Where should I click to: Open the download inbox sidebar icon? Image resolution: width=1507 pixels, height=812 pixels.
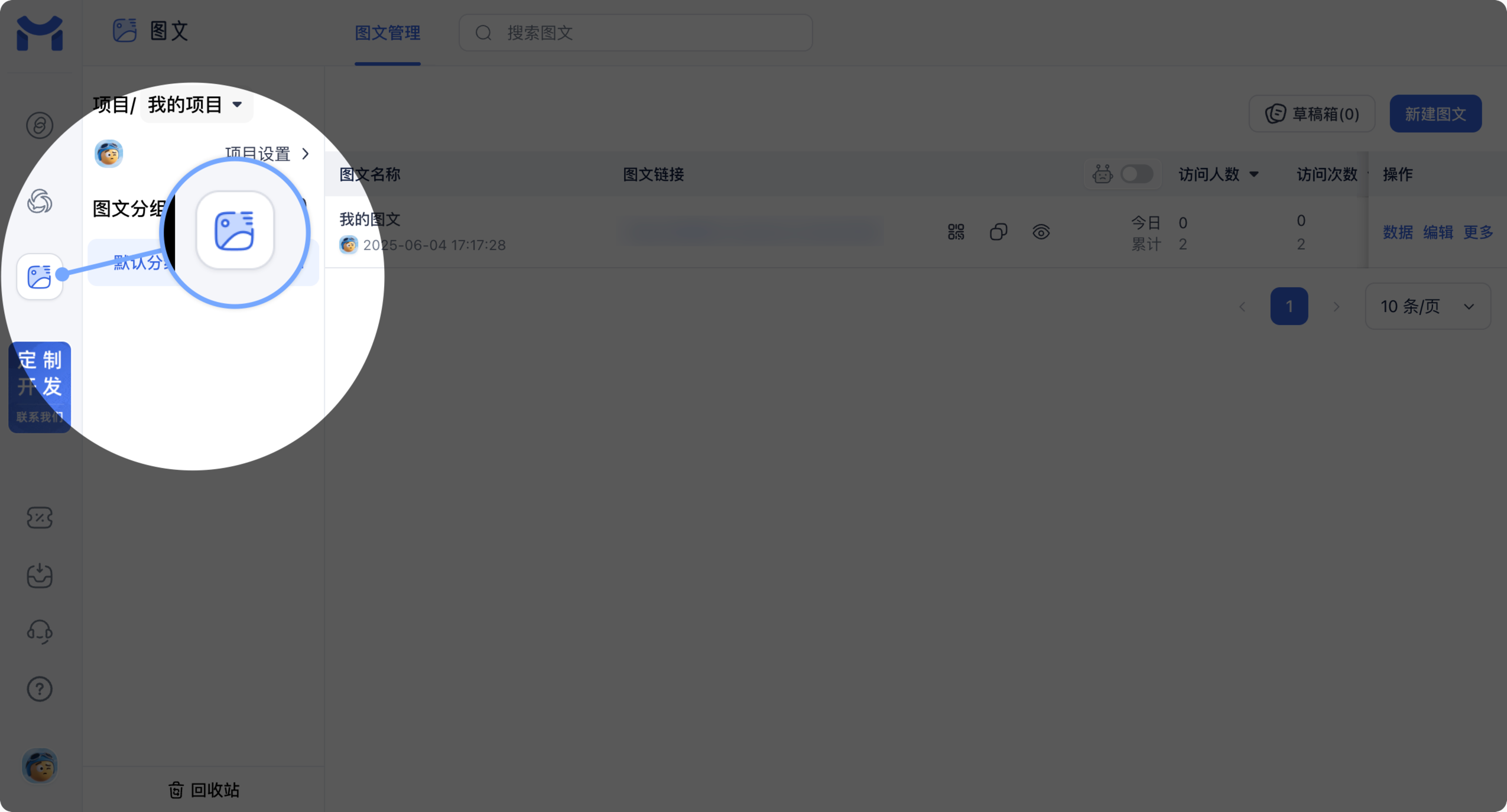[x=40, y=575]
